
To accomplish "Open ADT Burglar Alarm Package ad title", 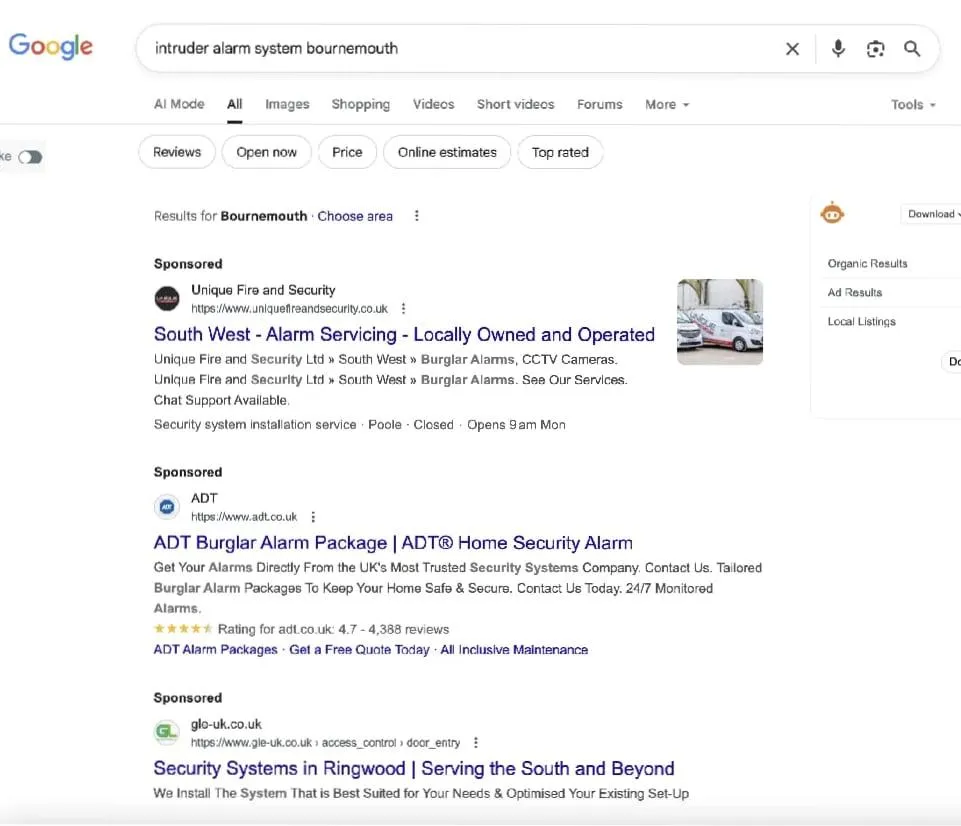I will point(393,543).
